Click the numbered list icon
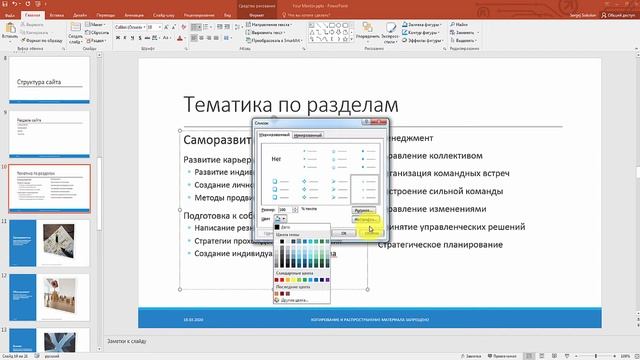This screenshot has width=640, height=360. (x=207, y=27)
